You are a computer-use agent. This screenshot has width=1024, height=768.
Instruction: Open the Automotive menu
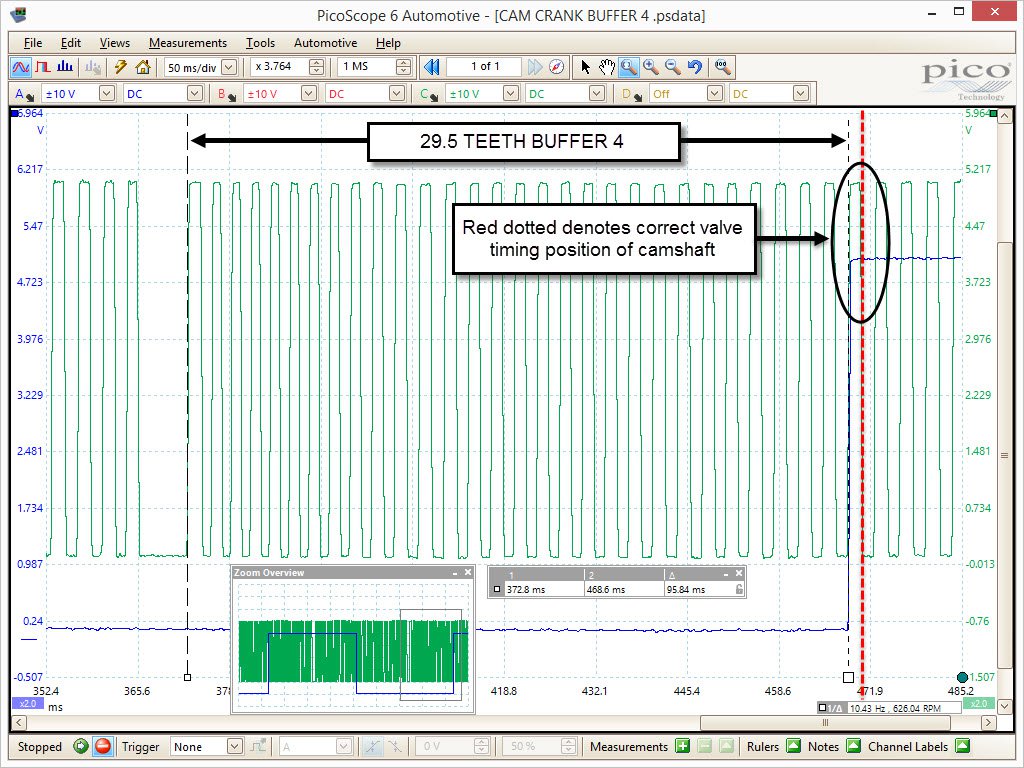pyautogui.click(x=325, y=43)
